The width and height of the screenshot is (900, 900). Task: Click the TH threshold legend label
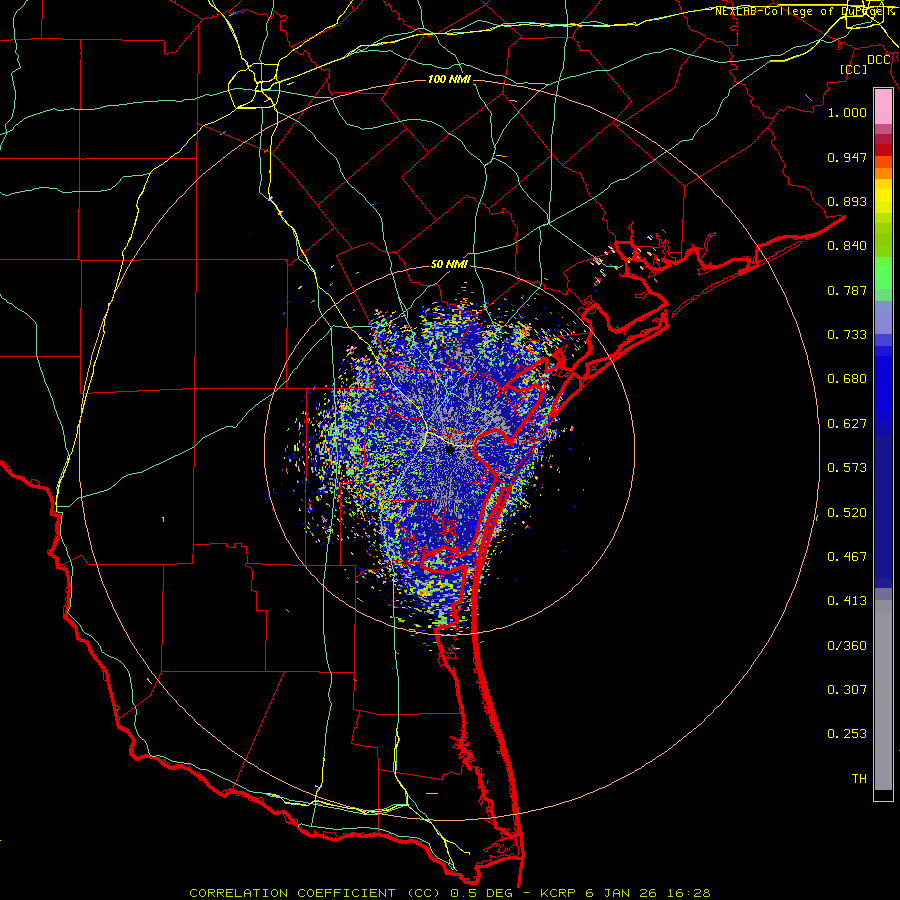click(859, 779)
